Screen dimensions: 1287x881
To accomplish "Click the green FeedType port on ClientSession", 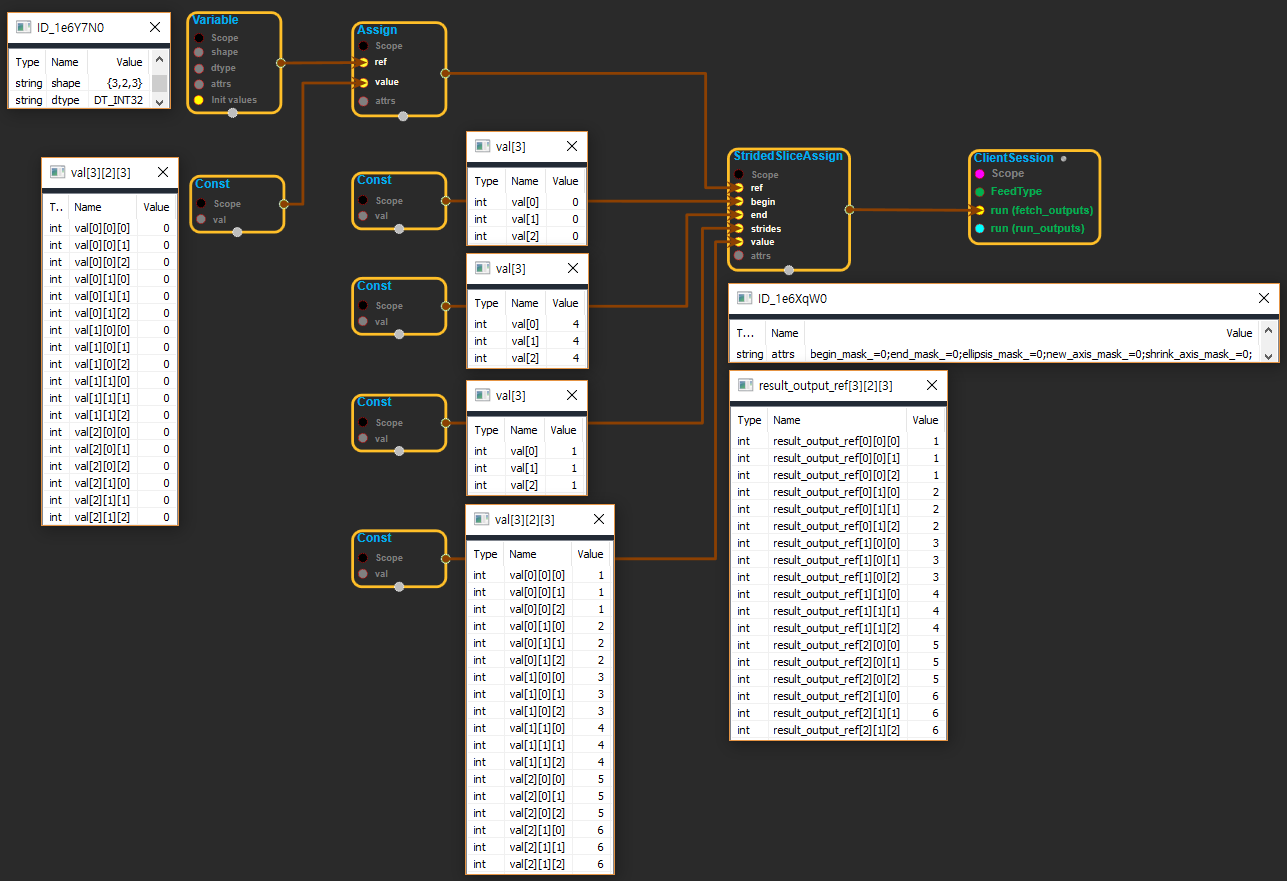I will point(980,192).
